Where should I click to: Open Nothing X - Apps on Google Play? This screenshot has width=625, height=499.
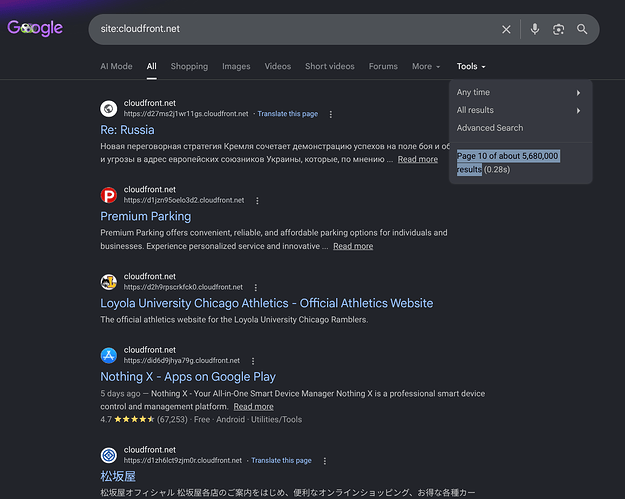[188, 377]
